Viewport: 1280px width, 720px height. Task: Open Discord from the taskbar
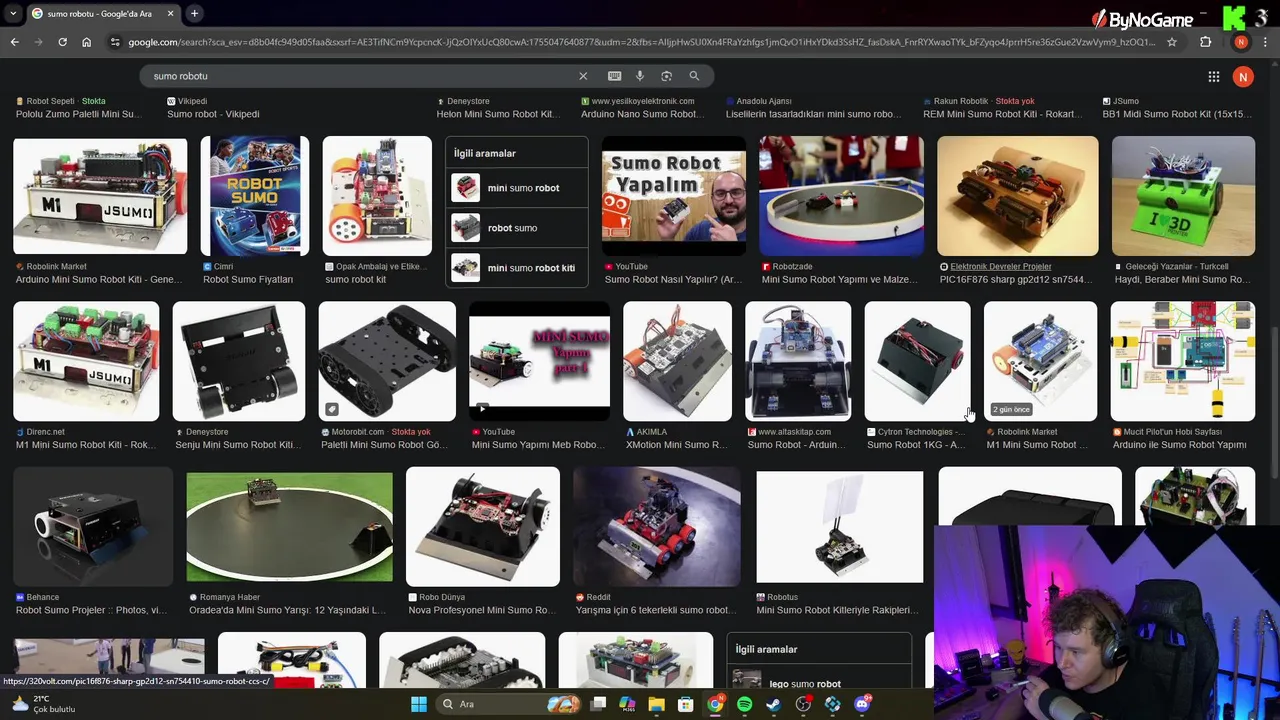tap(861, 704)
